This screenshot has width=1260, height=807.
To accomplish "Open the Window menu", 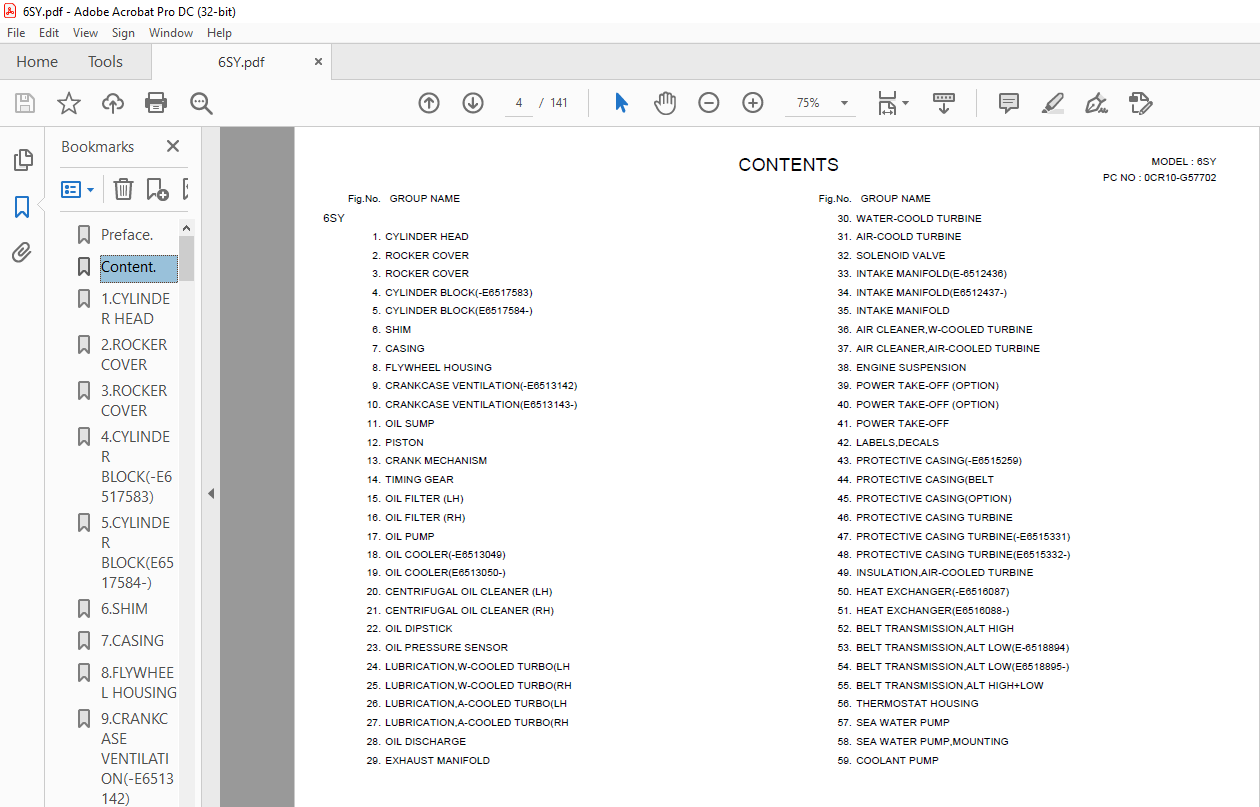I will pyautogui.click(x=171, y=33).
